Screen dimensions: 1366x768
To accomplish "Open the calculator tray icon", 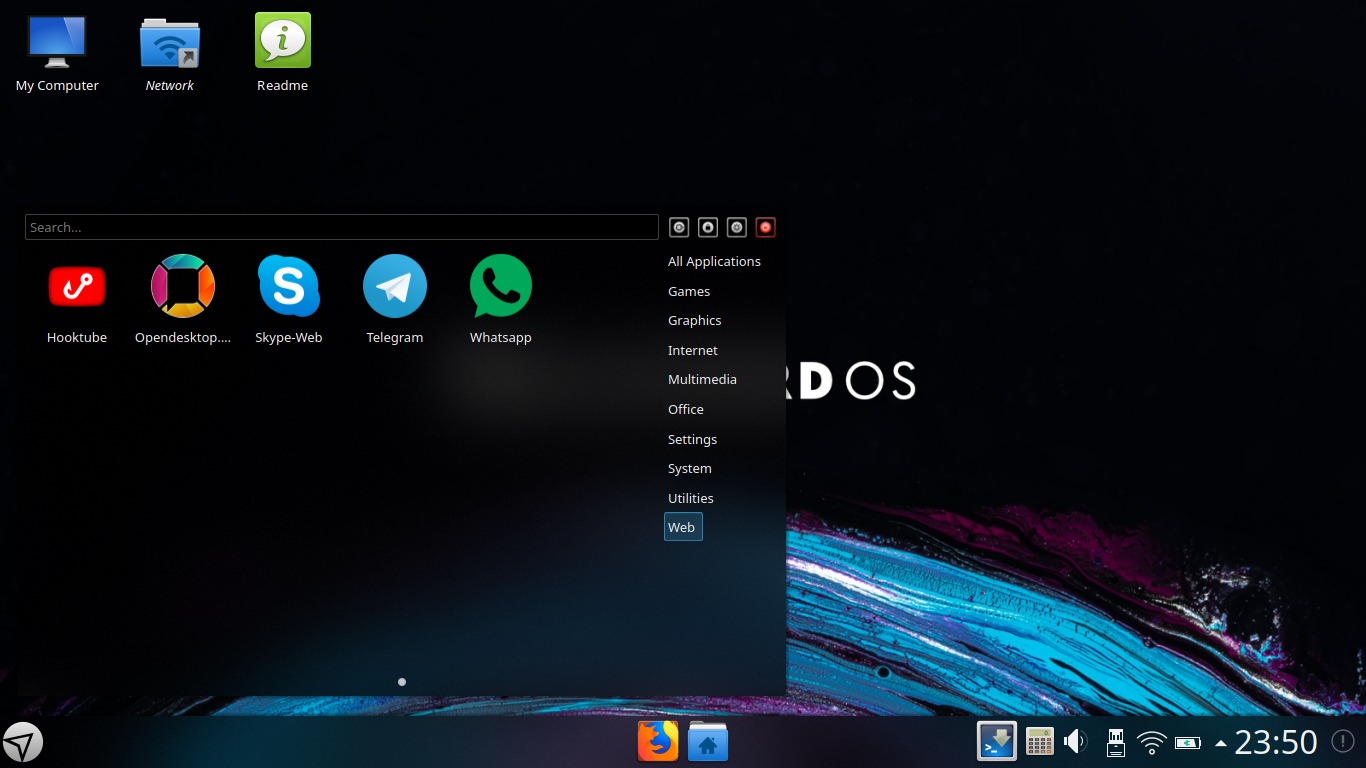I will point(1040,742).
